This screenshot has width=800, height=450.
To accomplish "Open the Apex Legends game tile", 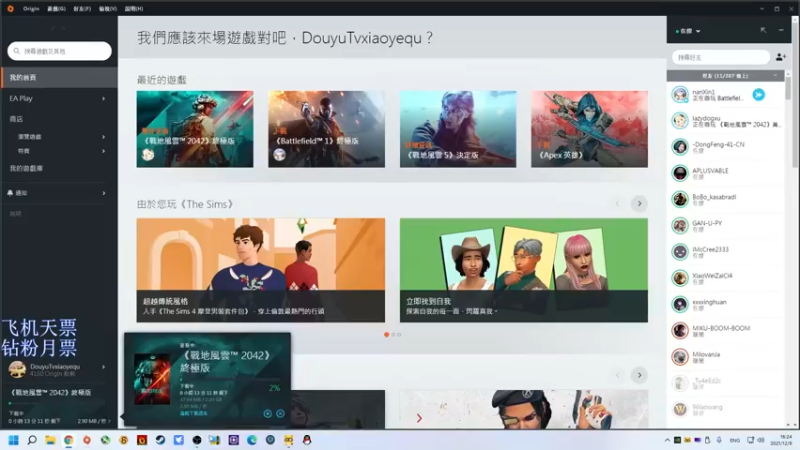I will point(589,129).
